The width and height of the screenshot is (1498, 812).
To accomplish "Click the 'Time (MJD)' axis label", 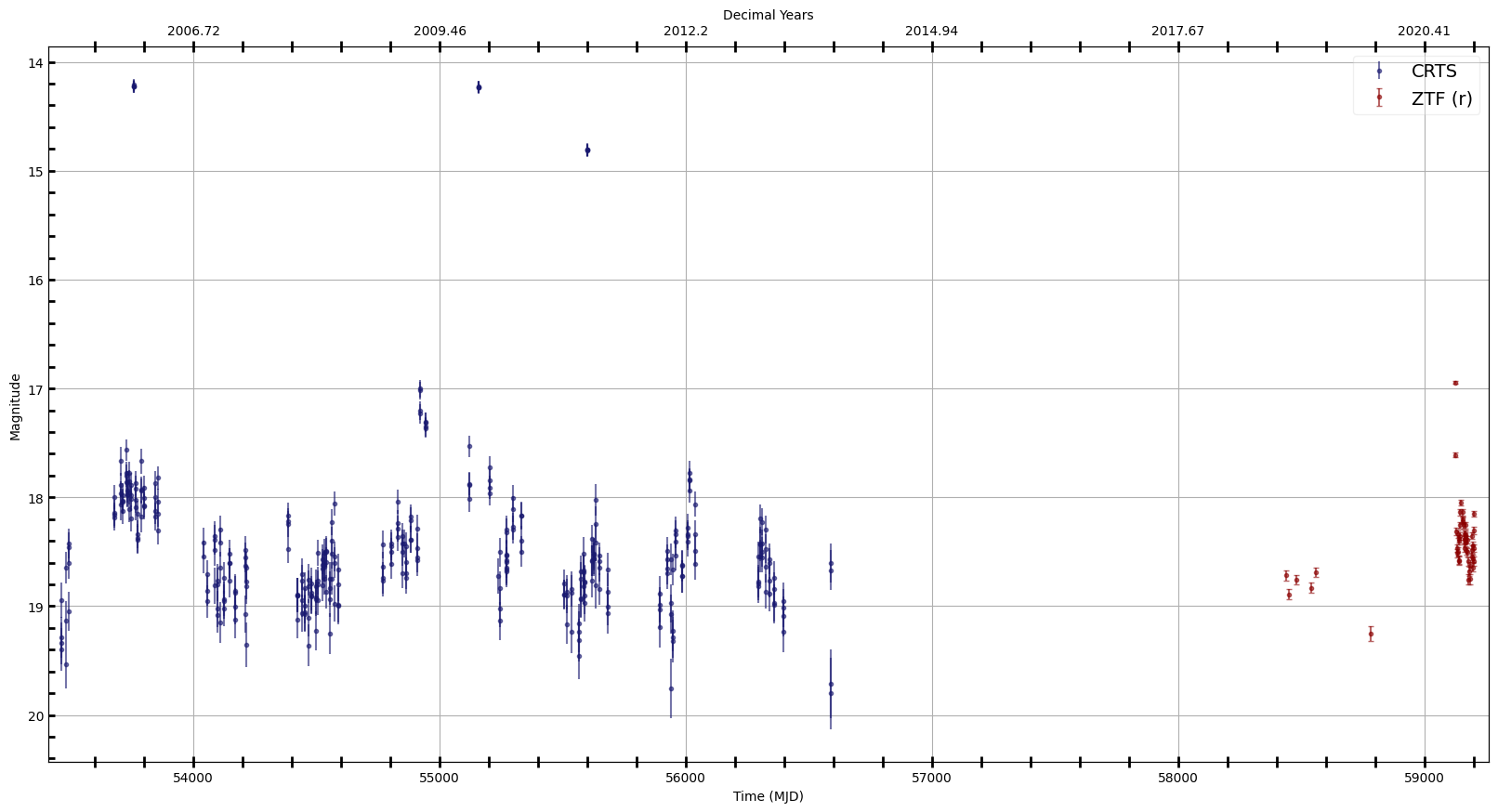I will tap(768, 796).
